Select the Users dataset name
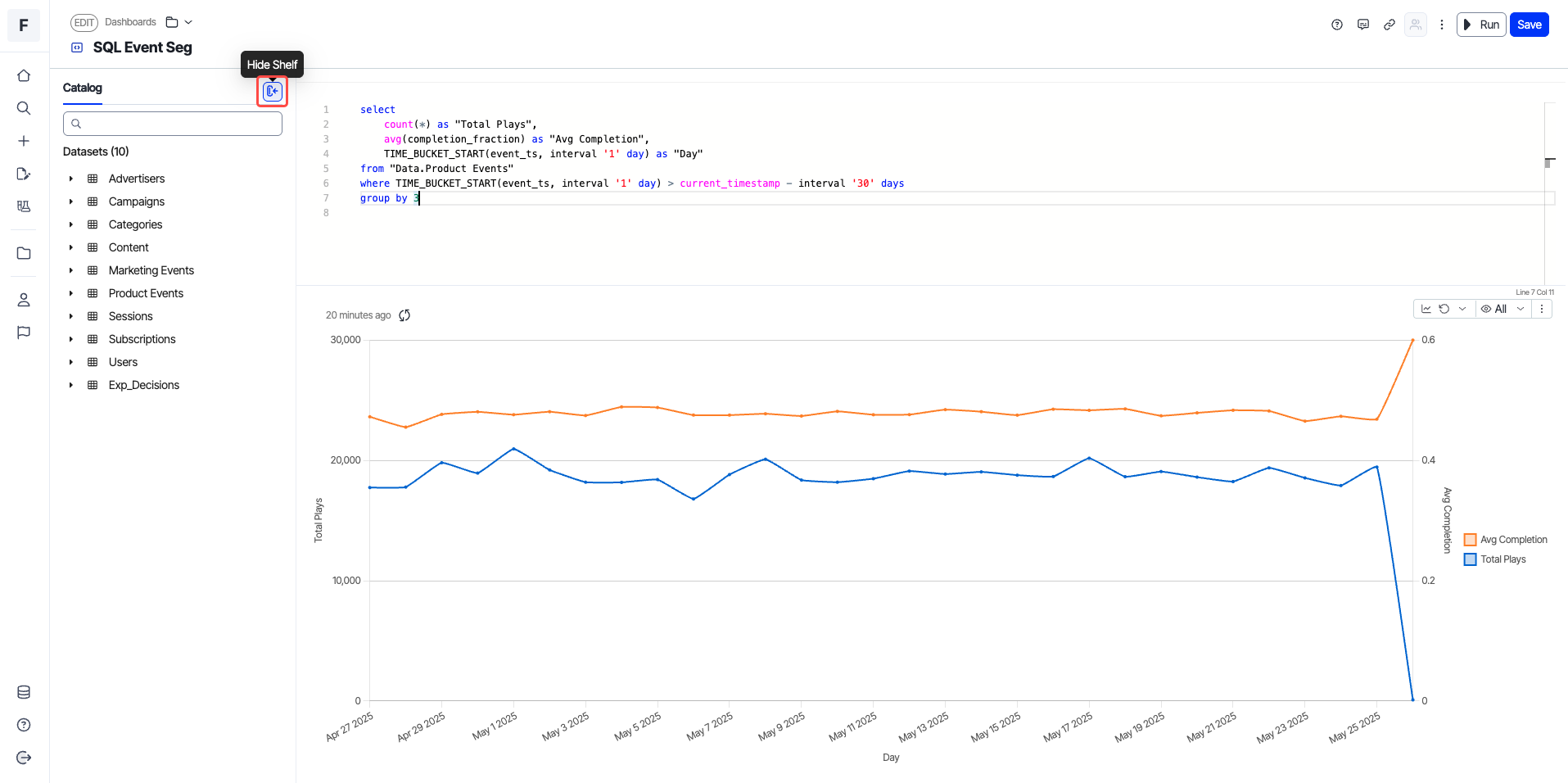1568x783 pixels. 123,362
